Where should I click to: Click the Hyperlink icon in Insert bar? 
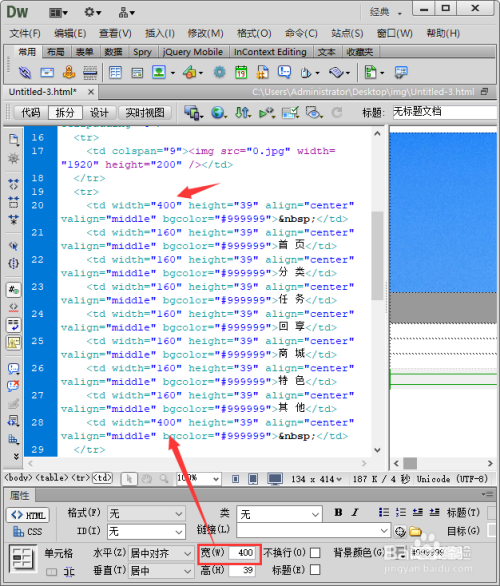(25, 72)
